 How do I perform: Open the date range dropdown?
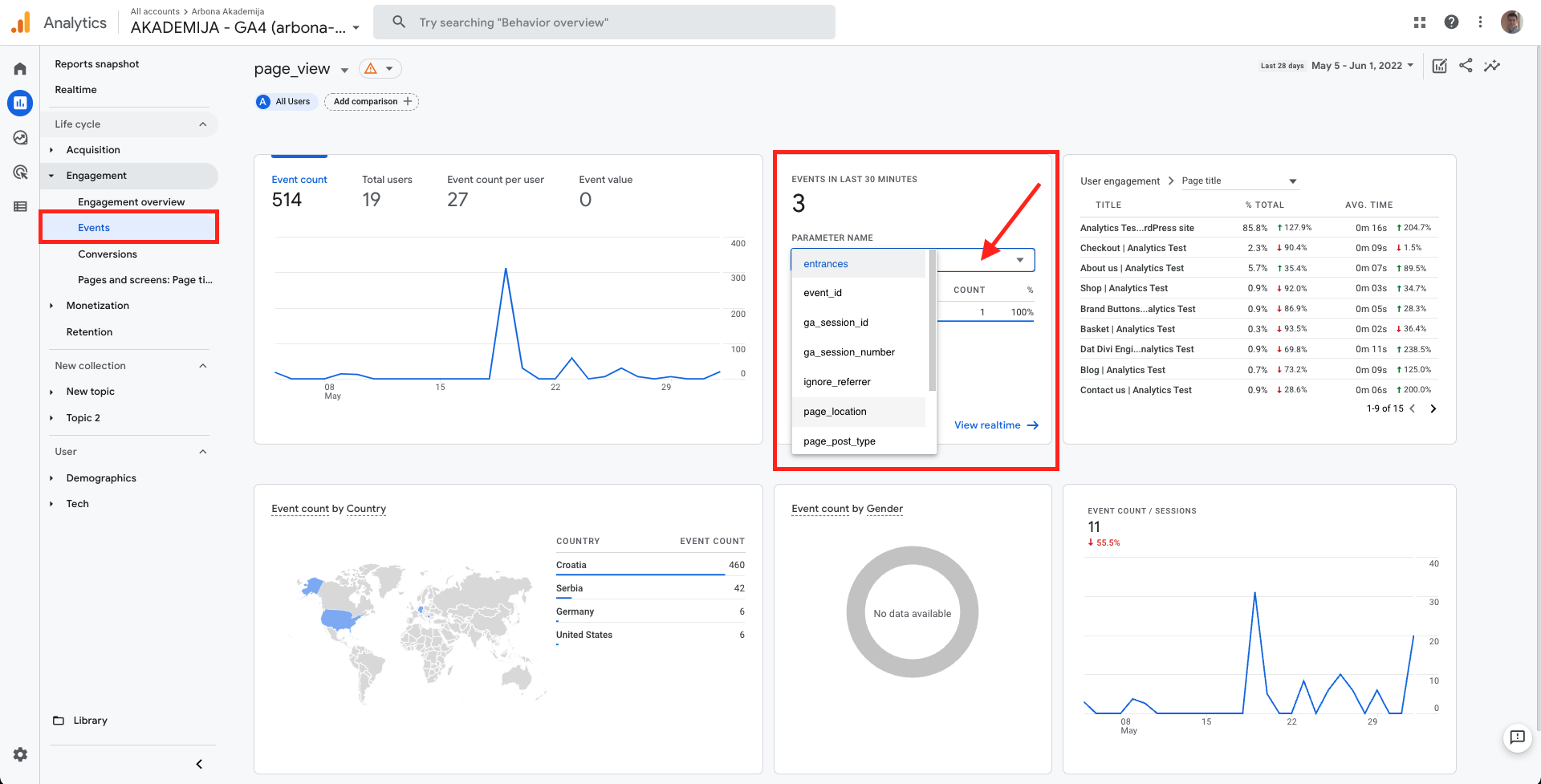coord(1362,66)
